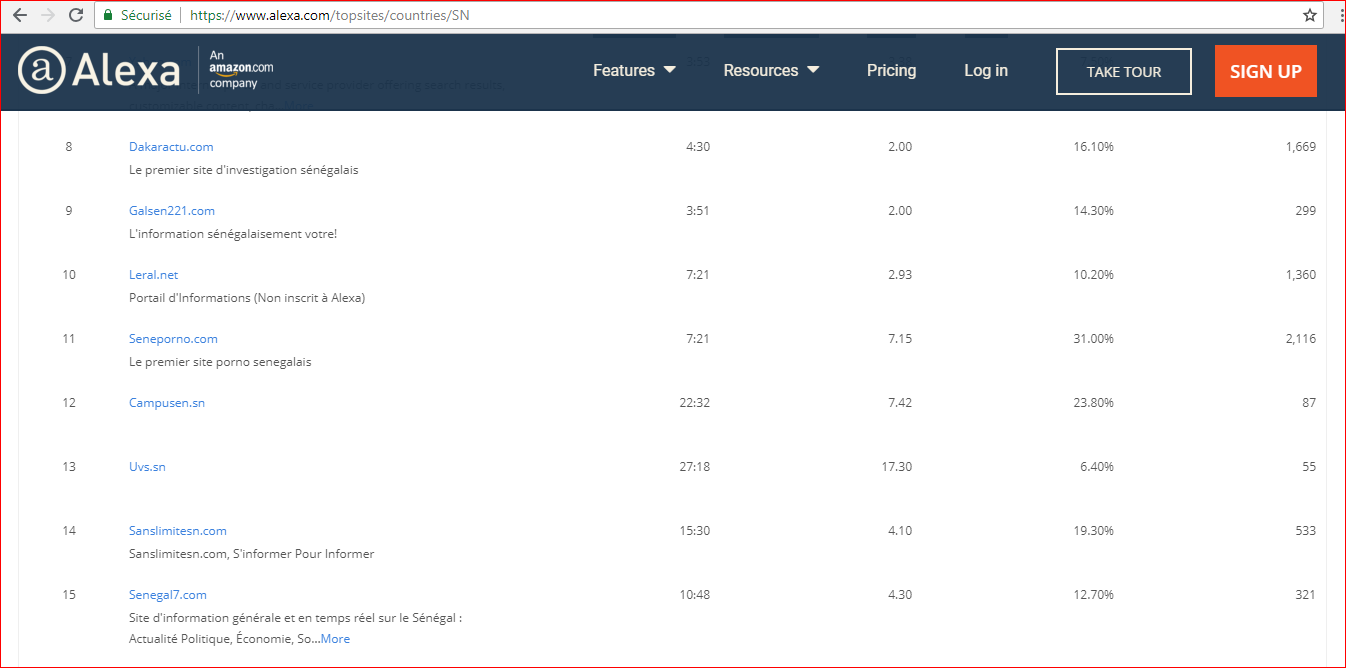Click Leral.net's pageviews value 2.93
This screenshot has height=668, width=1346.
[900, 275]
